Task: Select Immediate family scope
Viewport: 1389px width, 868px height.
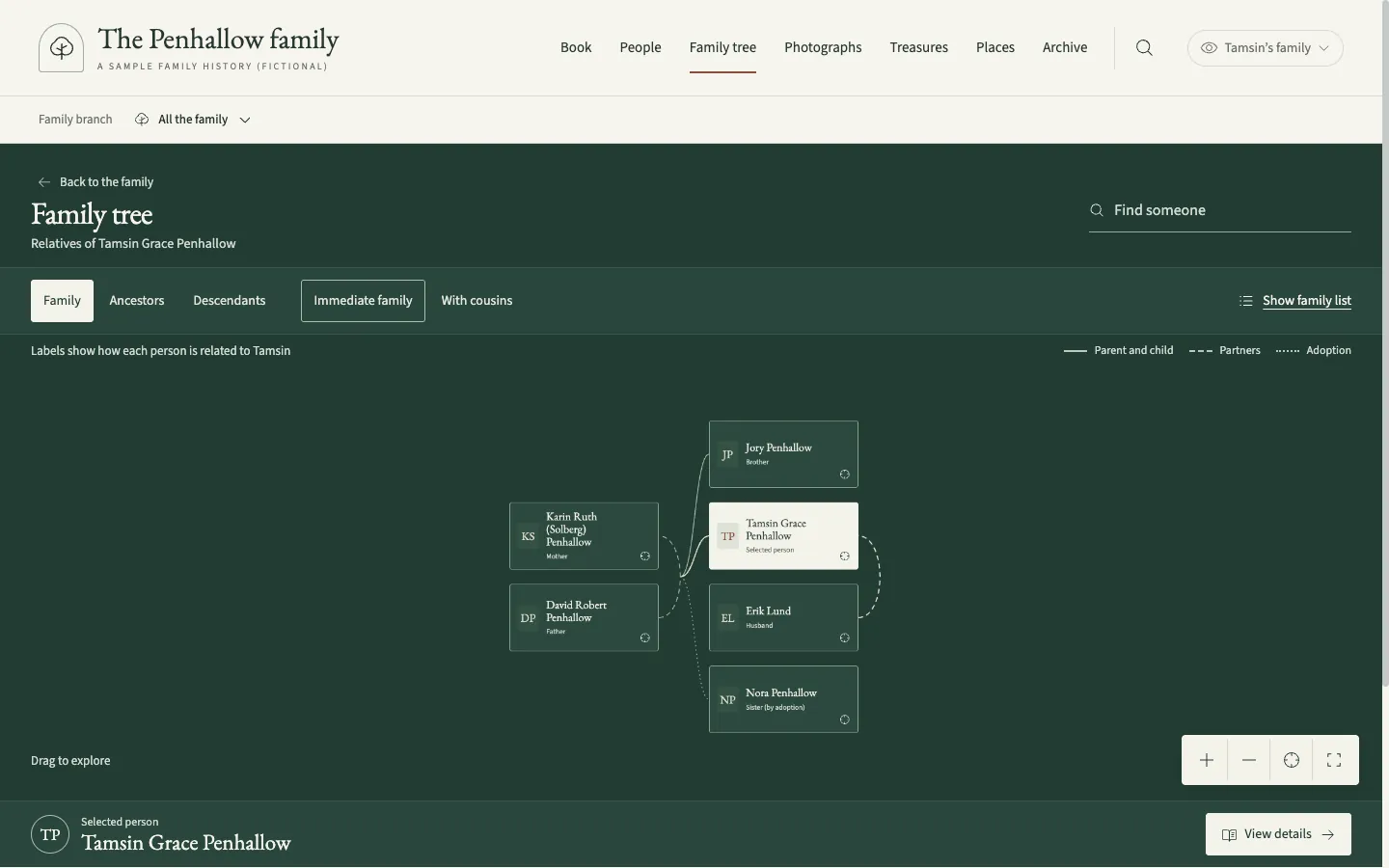Action: pyautogui.click(x=363, y=301)
